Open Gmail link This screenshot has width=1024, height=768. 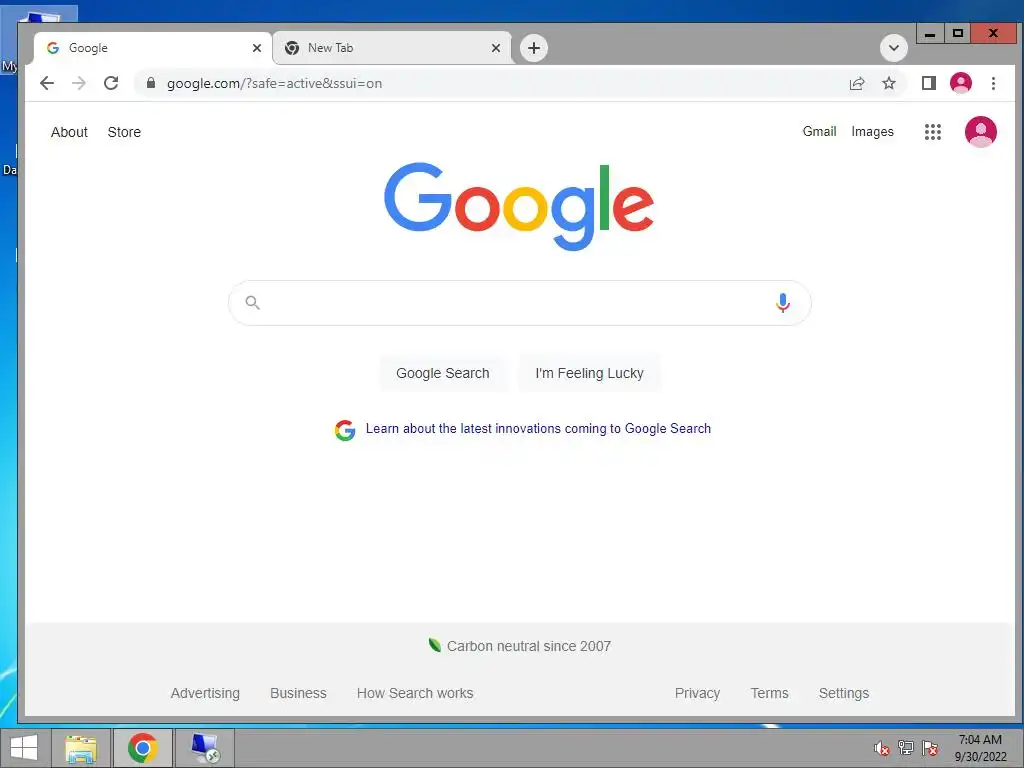(819, 131)
